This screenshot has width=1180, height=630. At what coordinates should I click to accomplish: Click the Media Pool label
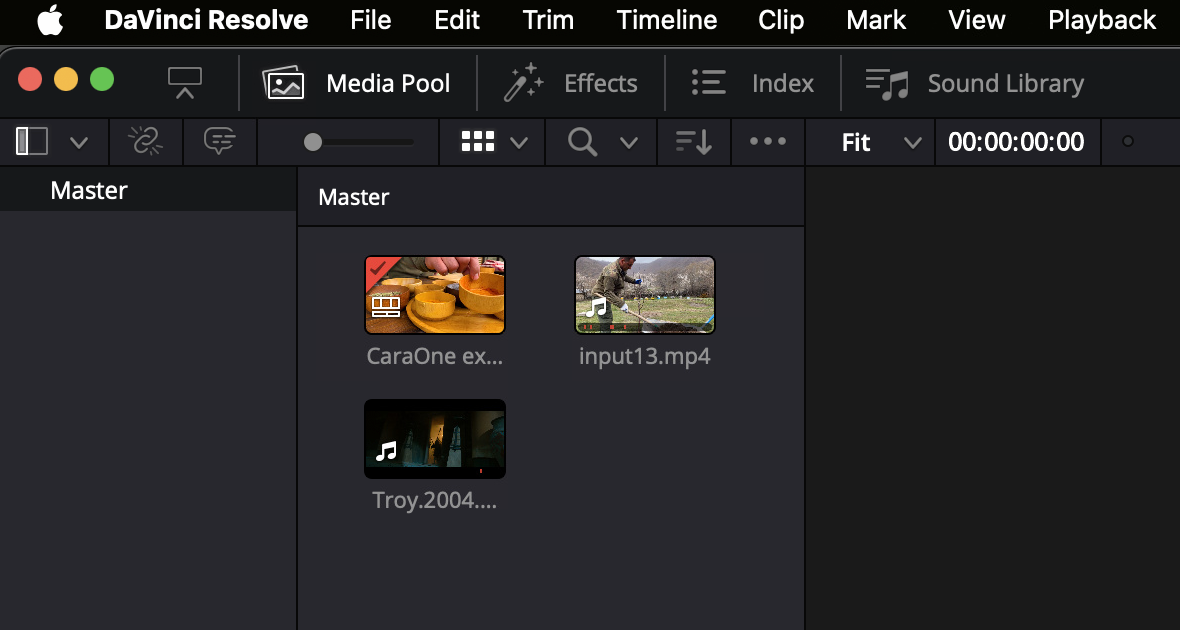point(388,83)
